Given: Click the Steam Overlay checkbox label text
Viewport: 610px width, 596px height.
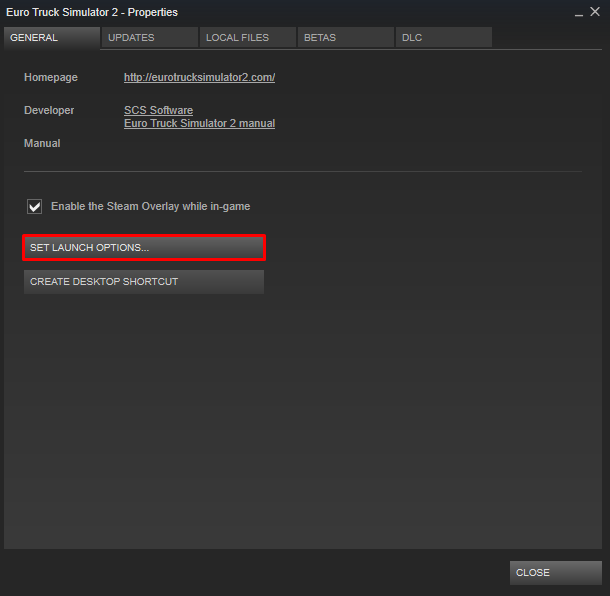Looking at the screenshot, I should click(x=151, y=206).
